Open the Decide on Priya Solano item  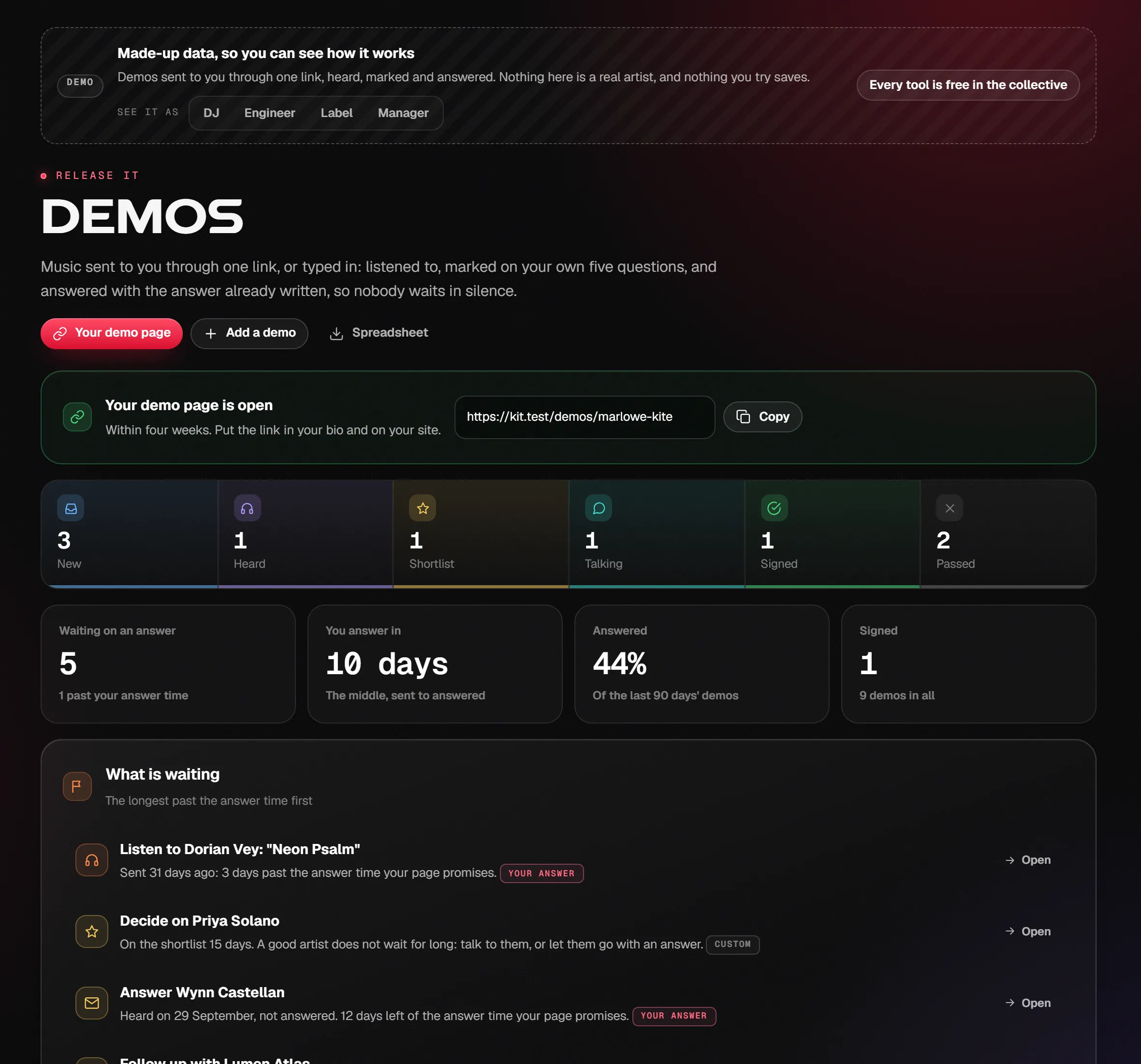[1028, 931]
